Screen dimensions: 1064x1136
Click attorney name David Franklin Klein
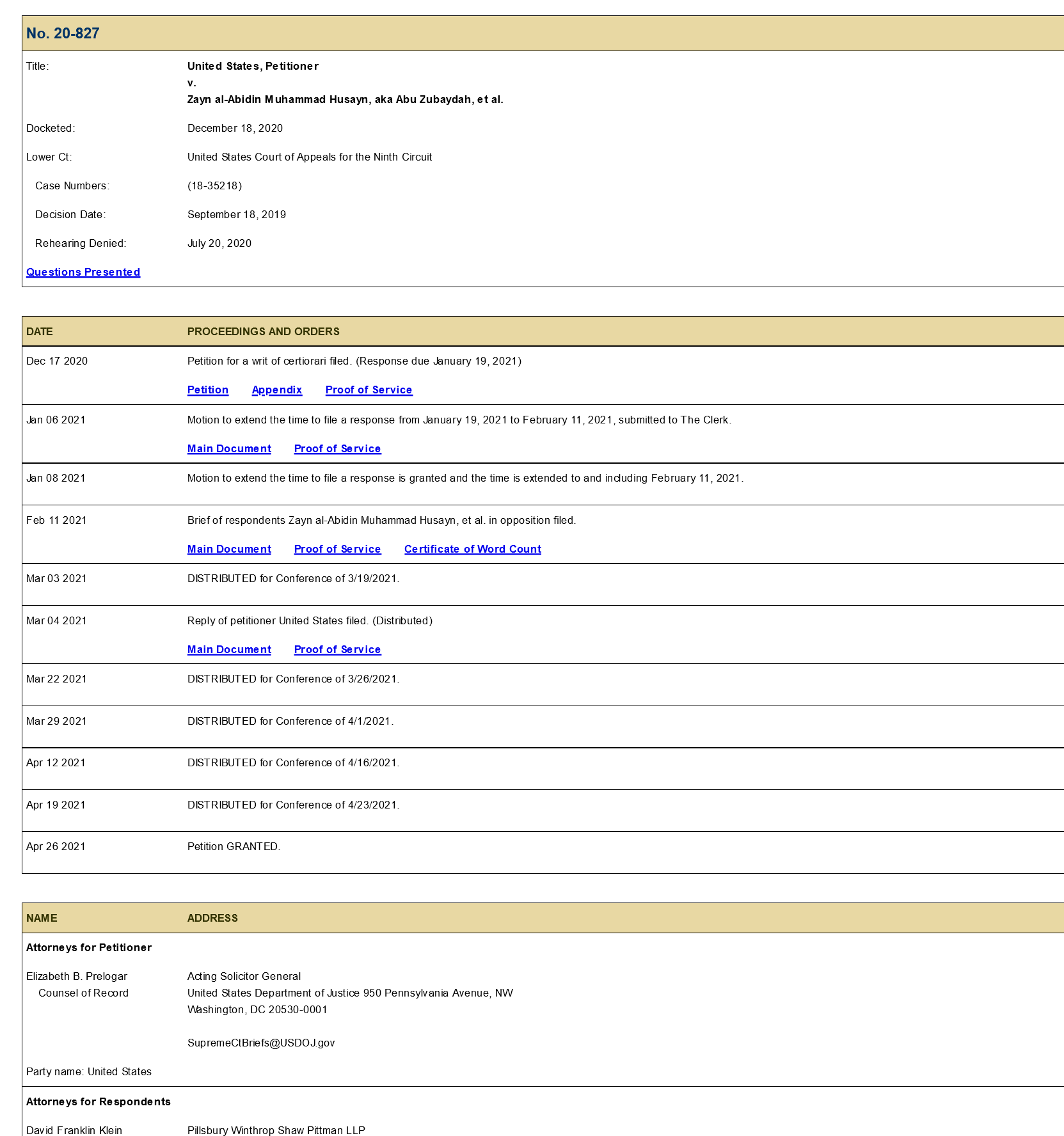(x=74, y=1130)
